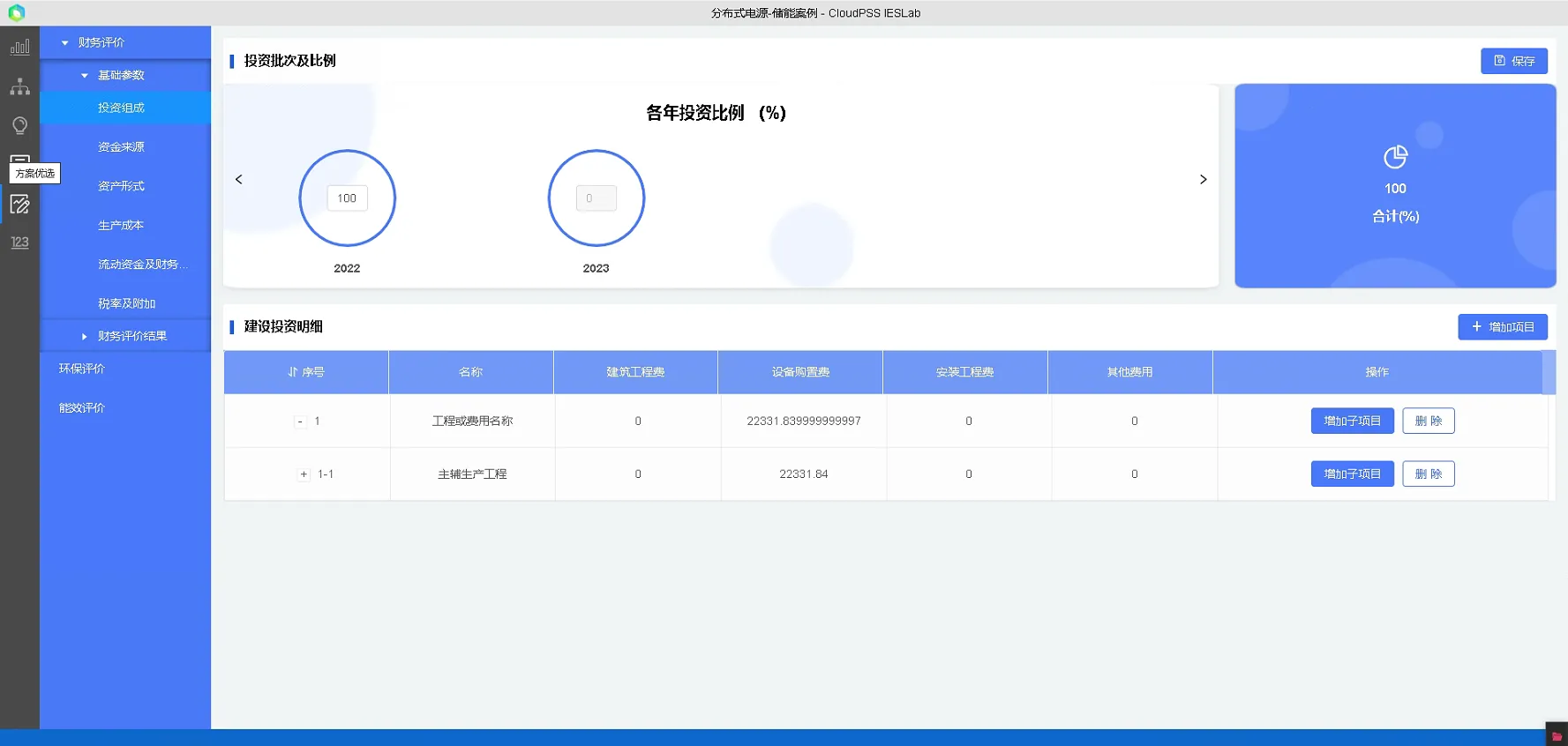
Task: Click 增加子项目 for row 主辅生产工程
Action: click(x=1352, y=474)
